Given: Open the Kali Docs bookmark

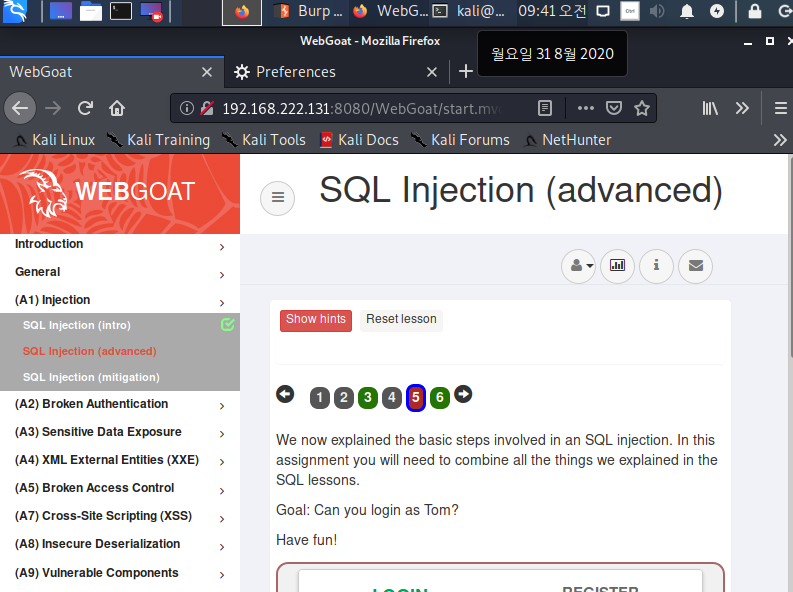Looking at the screenshot, I should coord(360,140).
